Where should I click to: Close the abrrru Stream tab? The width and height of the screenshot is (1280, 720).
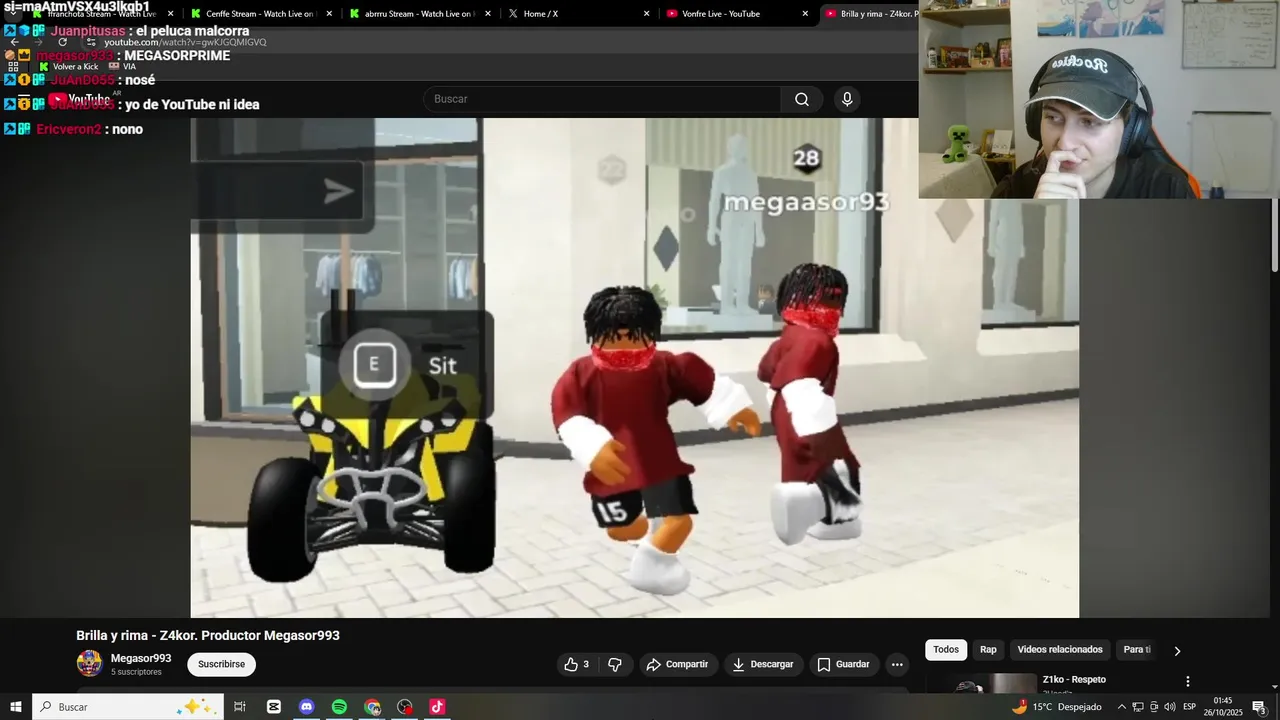[488, 14]
